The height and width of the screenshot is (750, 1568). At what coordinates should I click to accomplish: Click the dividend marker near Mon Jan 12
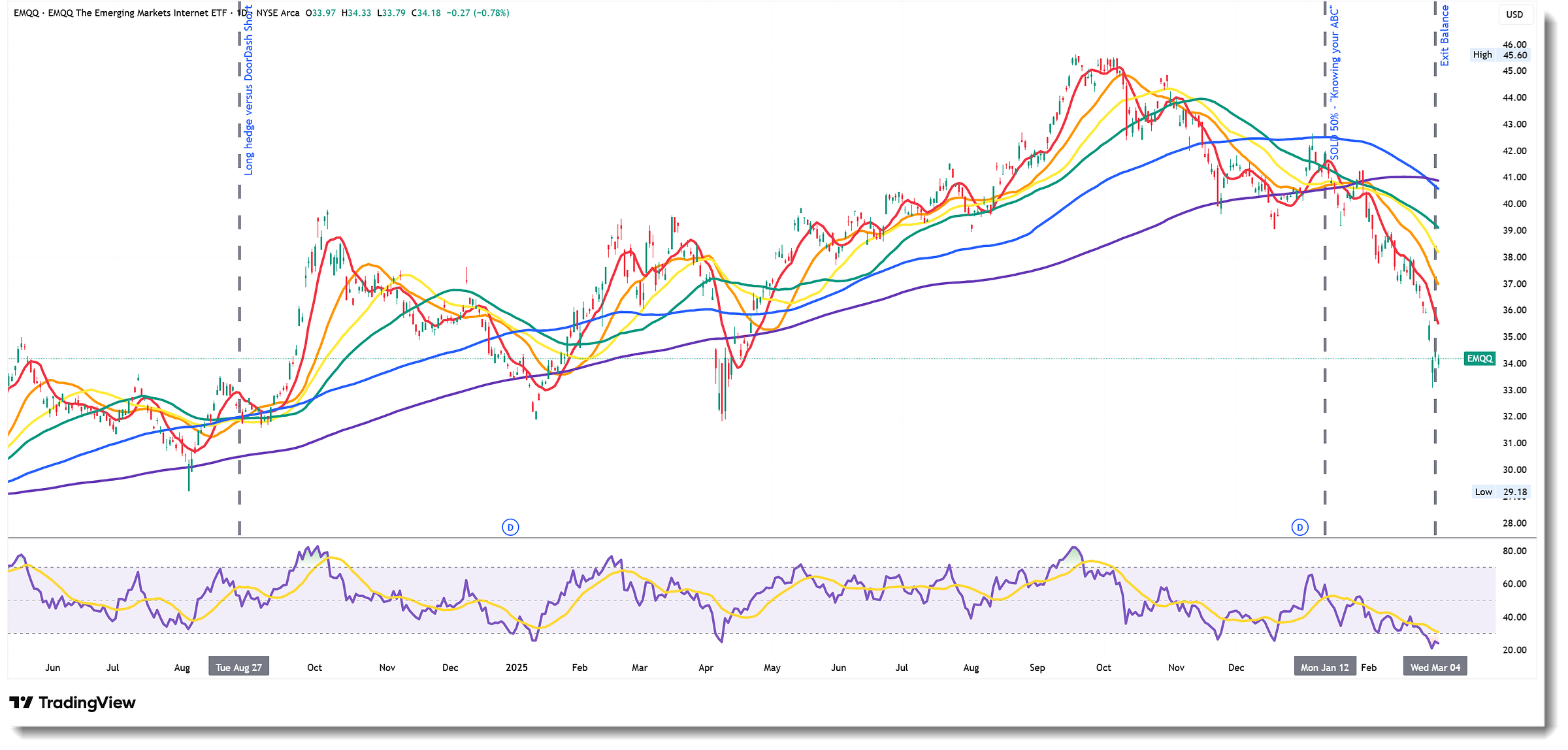point(1300,527)
